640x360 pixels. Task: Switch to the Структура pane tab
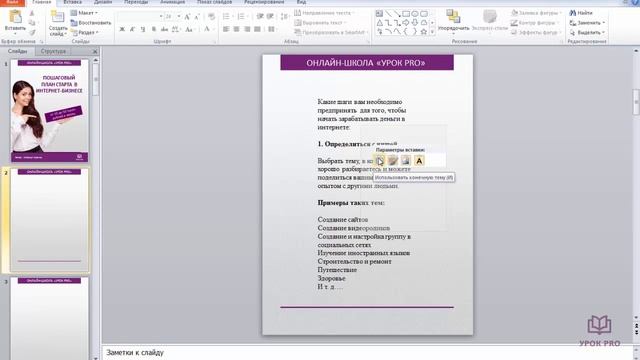click(53, 51)
